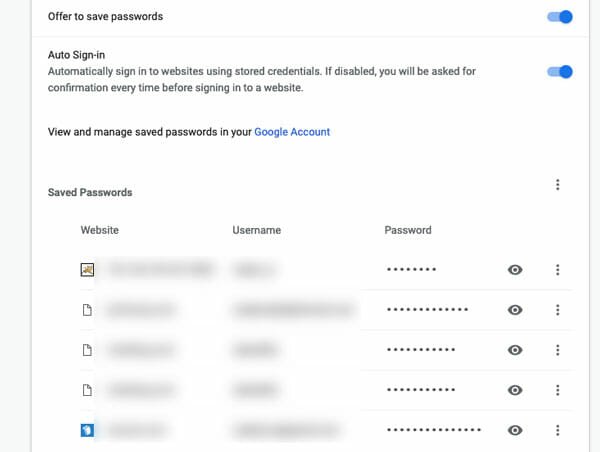Viewport: 600px width, 452px height.
Task: Click the Username column header
Action: 256,230
